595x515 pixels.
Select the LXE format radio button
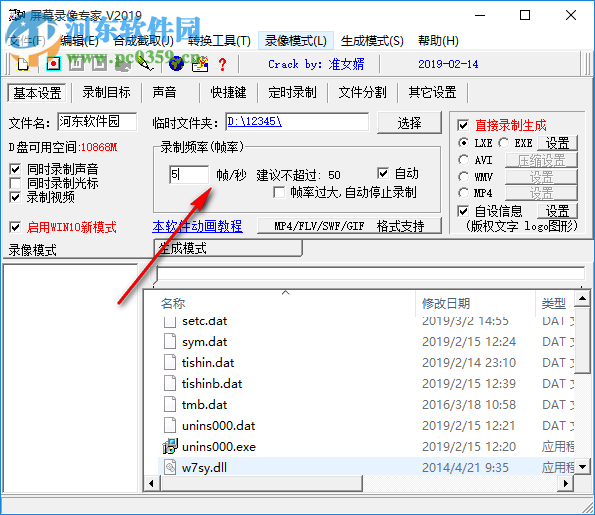(463, 143)
